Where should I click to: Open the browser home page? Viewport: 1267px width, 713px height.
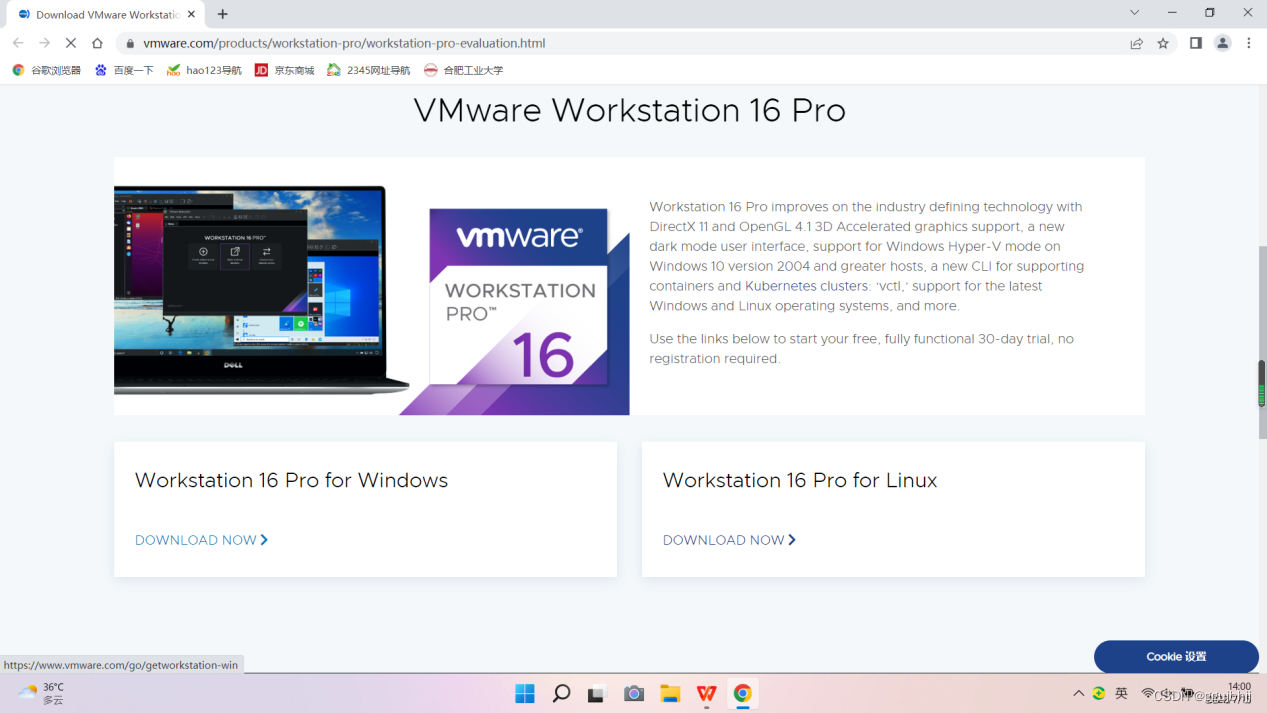coord(97,43)
